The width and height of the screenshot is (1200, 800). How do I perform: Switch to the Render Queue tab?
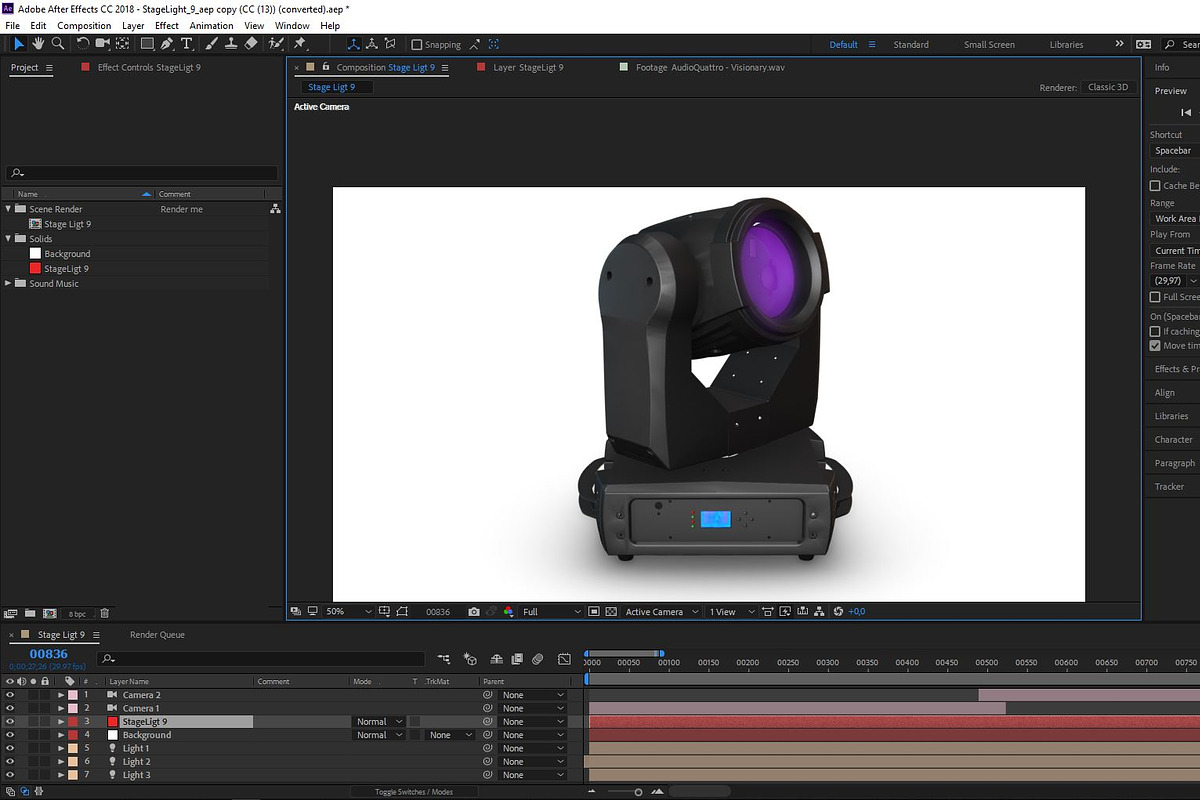click(157, 635)
